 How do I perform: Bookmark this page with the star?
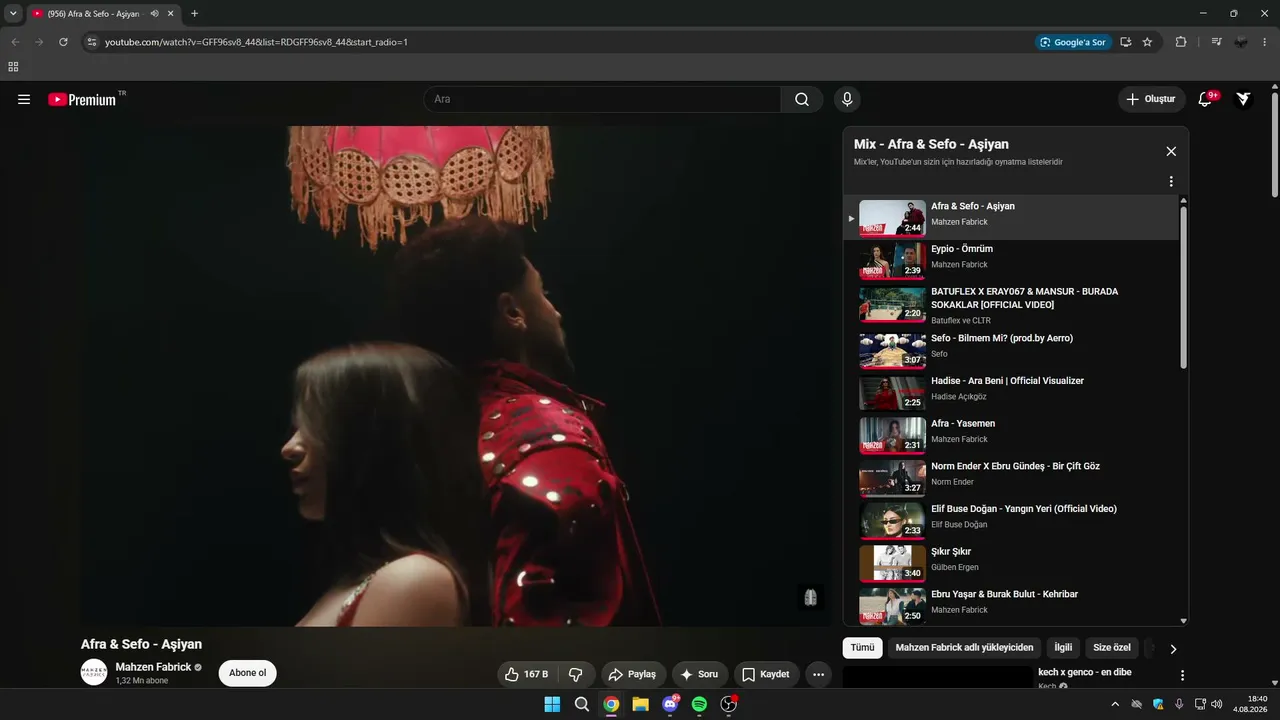(x=1147, y=42)
